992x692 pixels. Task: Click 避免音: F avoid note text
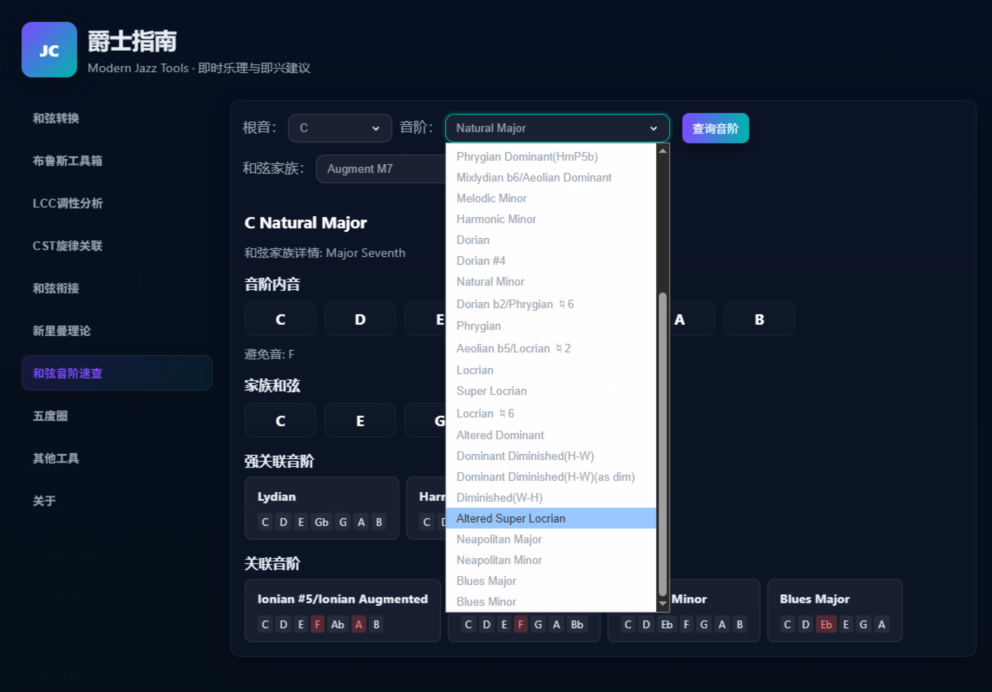tap(270, 354)
